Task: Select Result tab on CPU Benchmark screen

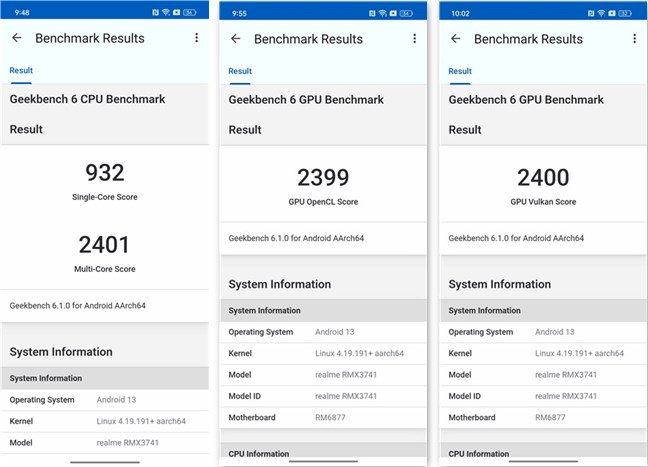Action: tap(21, 70)
